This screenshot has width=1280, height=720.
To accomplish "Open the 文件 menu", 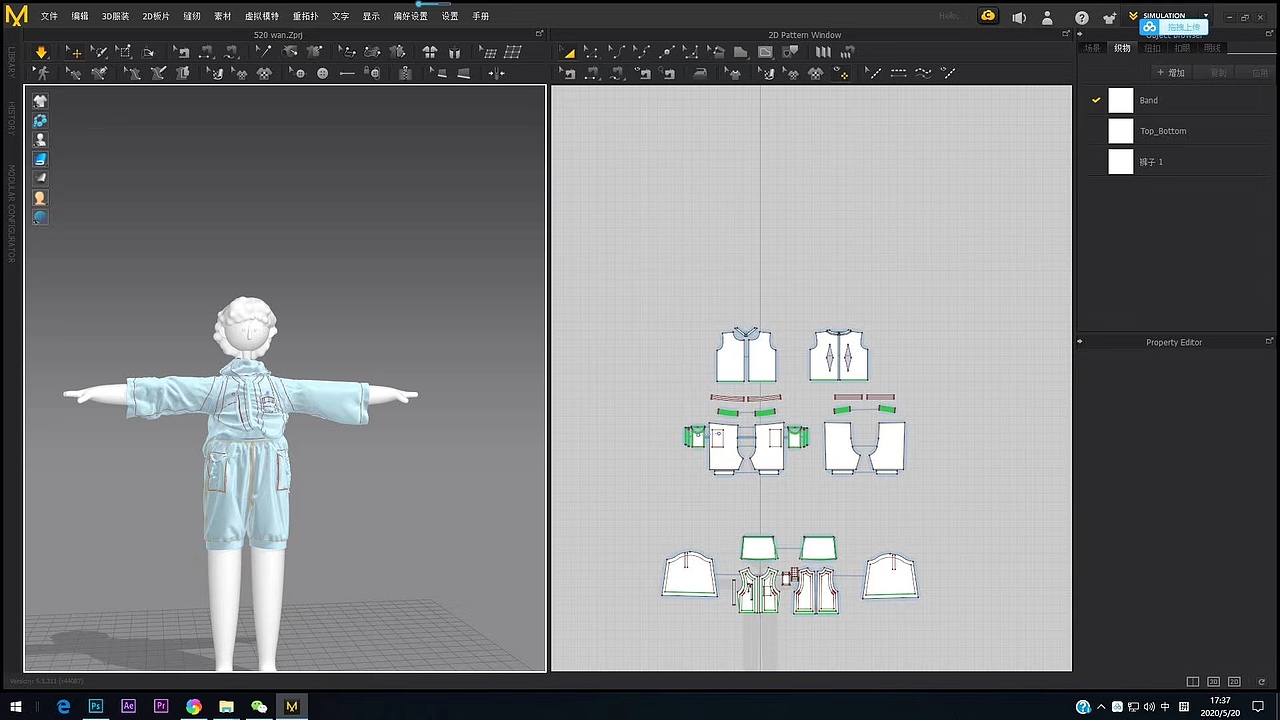I will point(49,16).
